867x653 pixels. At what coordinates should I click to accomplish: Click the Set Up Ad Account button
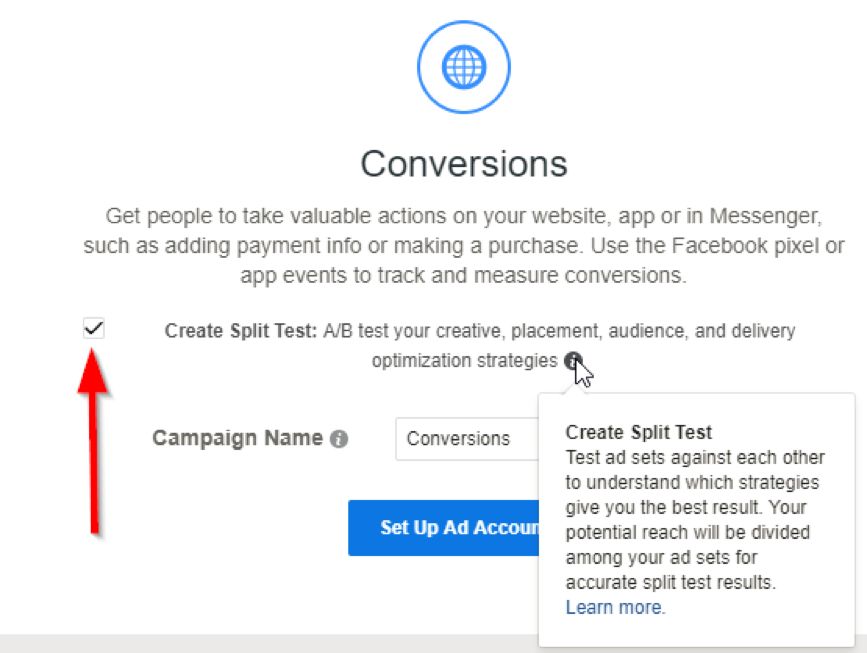click(x=444, y=527)
